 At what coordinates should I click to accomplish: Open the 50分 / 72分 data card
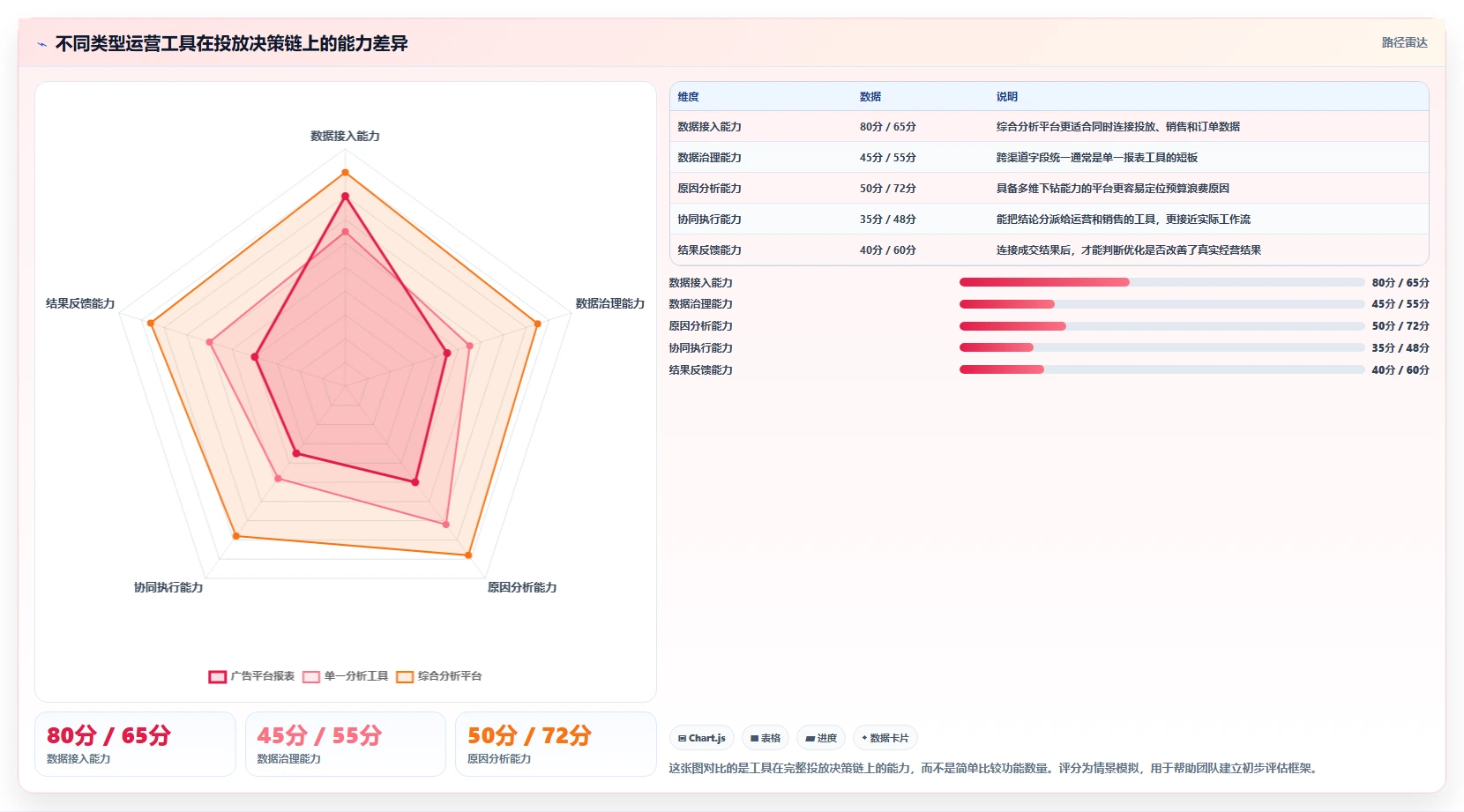click(x=556, y=744)
